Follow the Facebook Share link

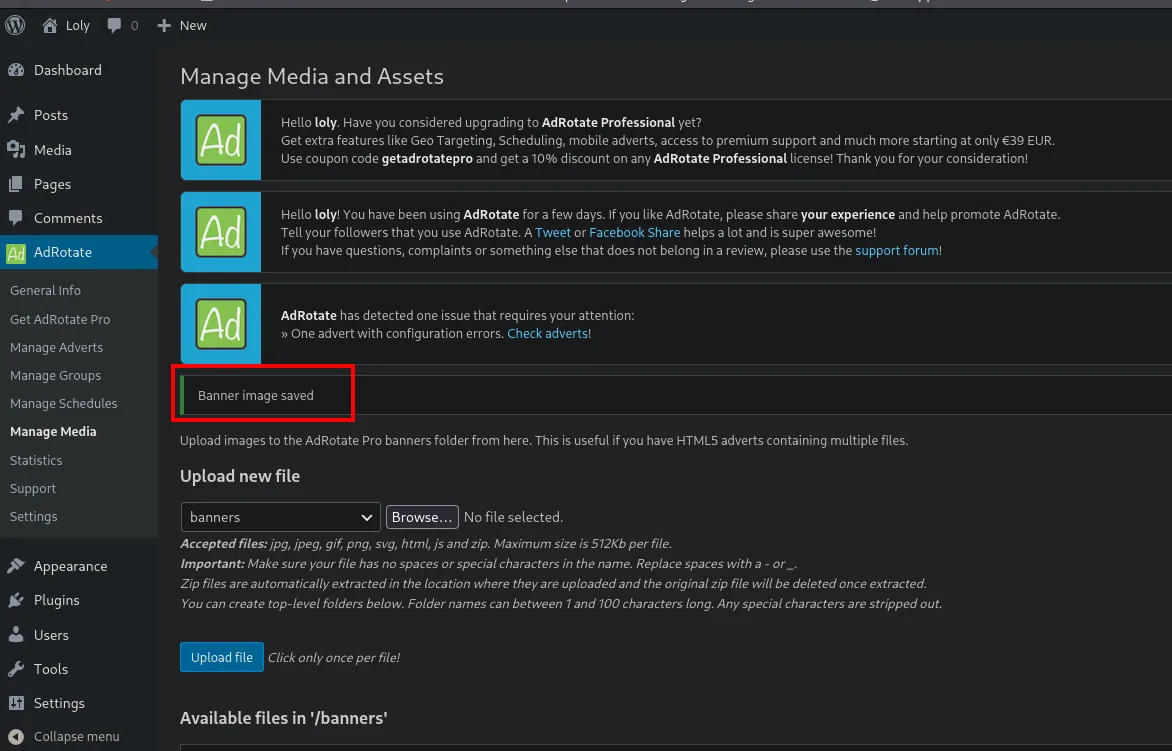635,232
